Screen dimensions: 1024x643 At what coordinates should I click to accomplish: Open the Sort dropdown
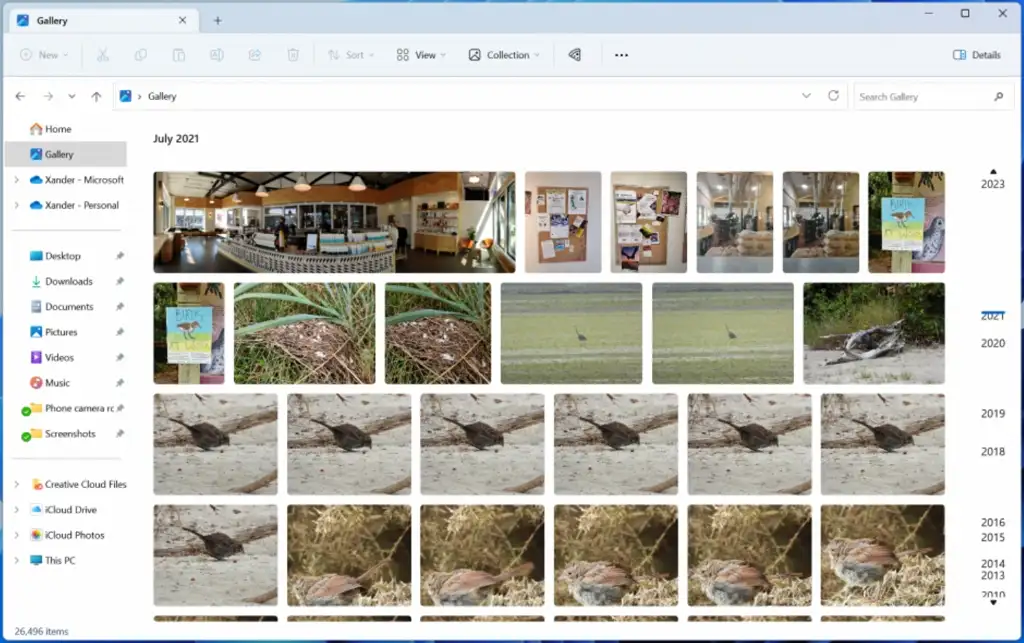(352, 54)
